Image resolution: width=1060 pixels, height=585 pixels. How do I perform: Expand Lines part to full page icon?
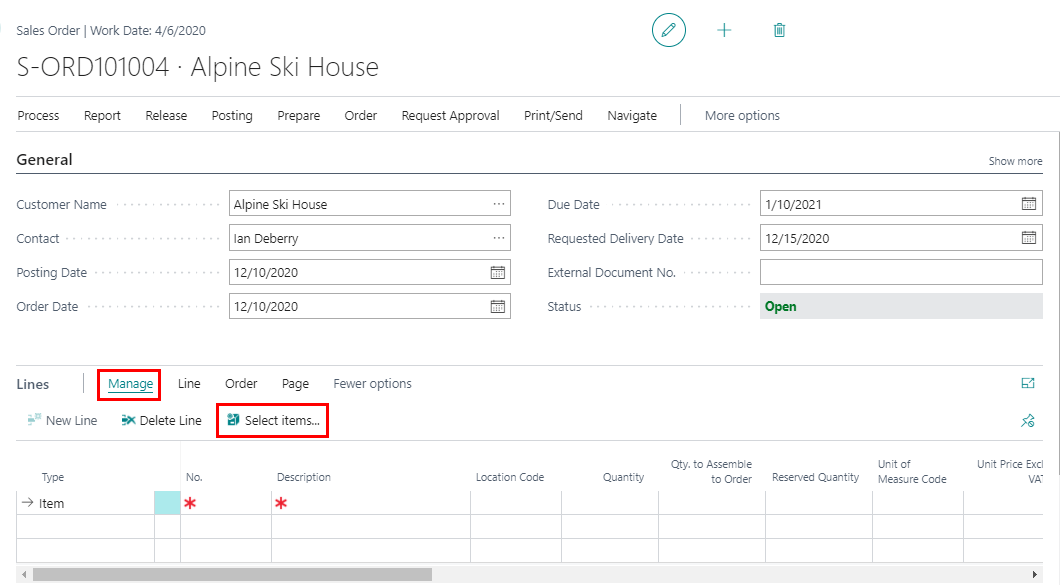pyautogui.click(x=1028, y=383)
